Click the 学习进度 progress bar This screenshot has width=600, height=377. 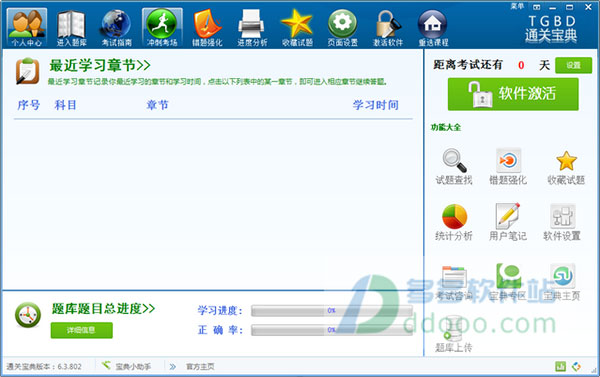click(x=332, y=310)
